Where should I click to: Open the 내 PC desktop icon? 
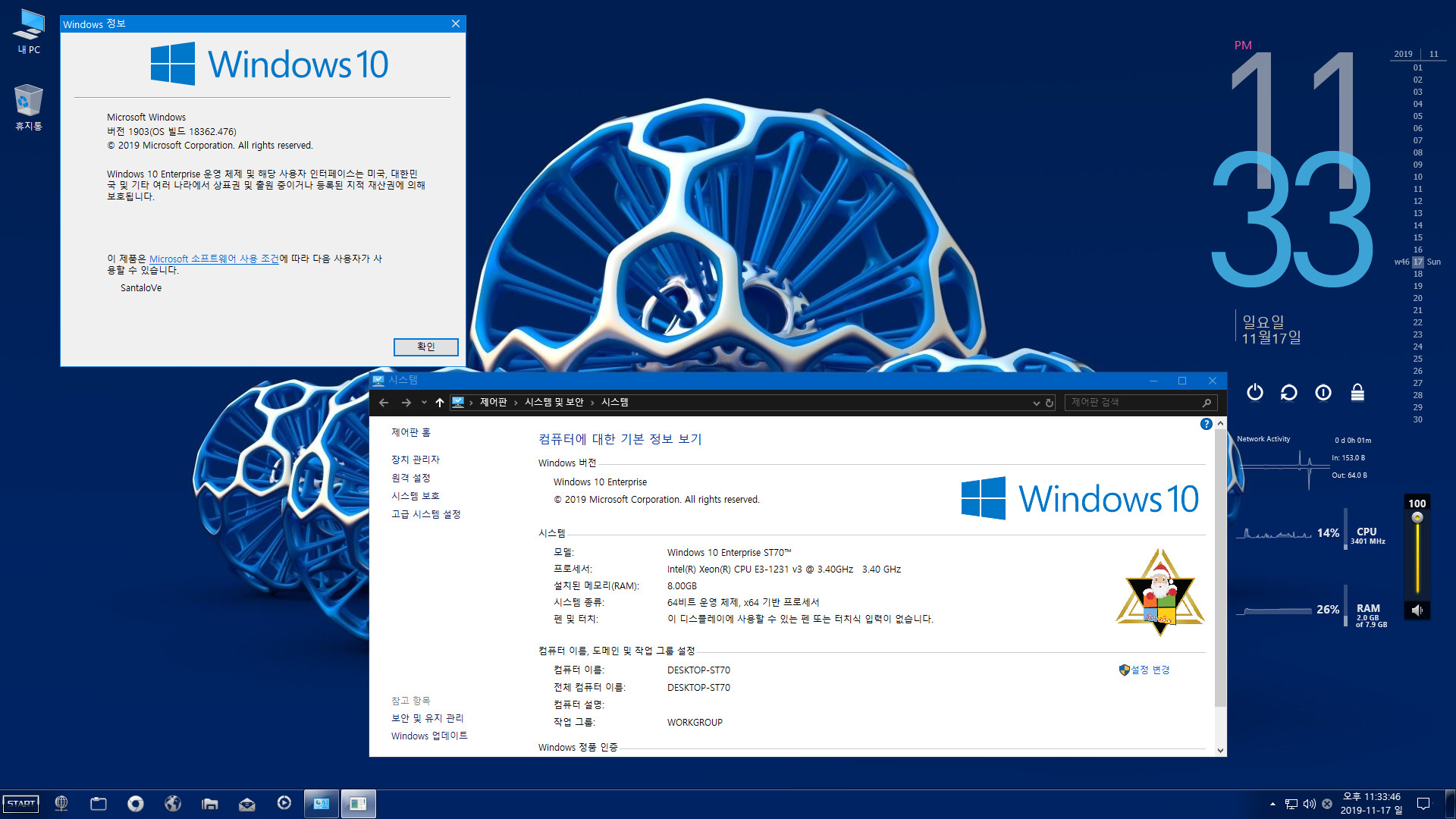point(29,31)
